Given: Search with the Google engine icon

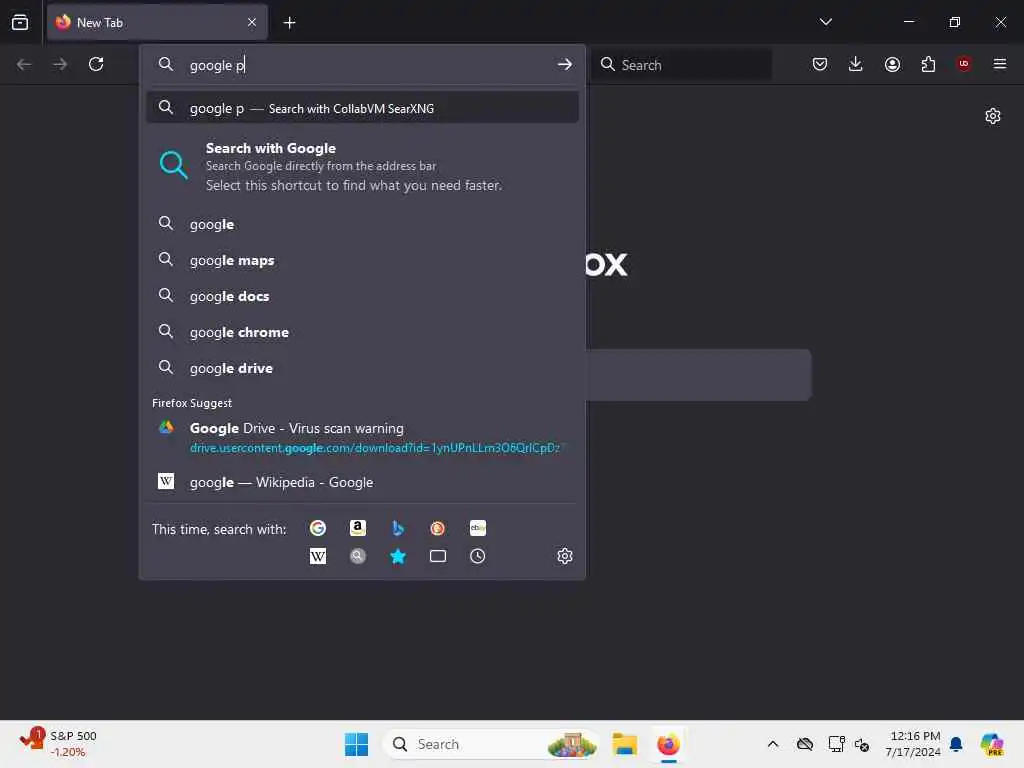Looking at the screenshot, I should [x=318, y=528].
